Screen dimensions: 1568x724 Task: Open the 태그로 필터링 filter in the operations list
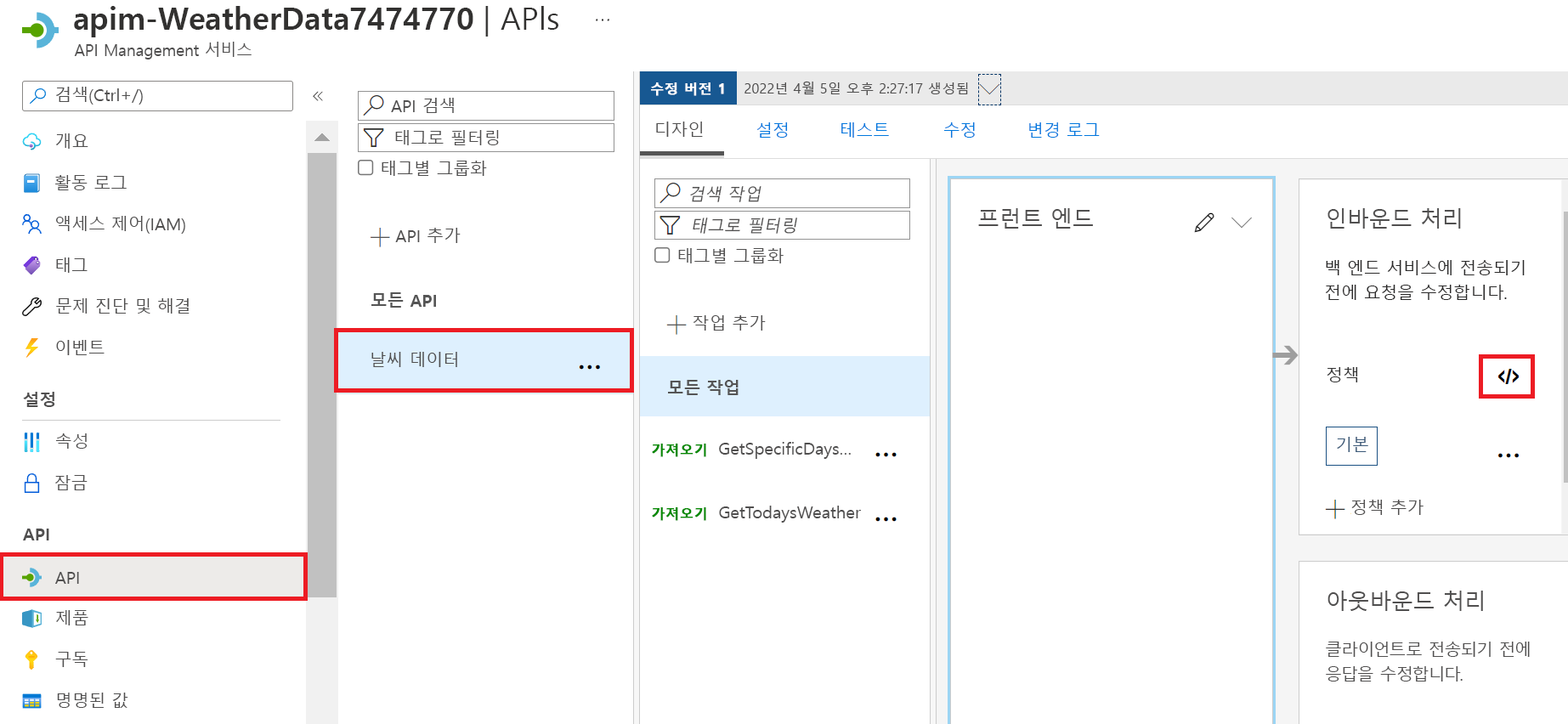[x=782, y=225]
